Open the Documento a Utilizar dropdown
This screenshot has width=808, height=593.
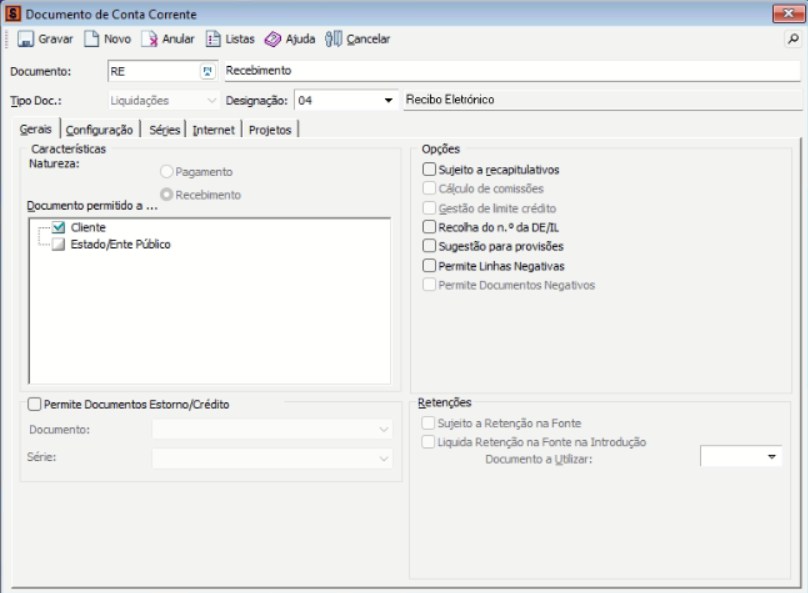tap(771, 457)
